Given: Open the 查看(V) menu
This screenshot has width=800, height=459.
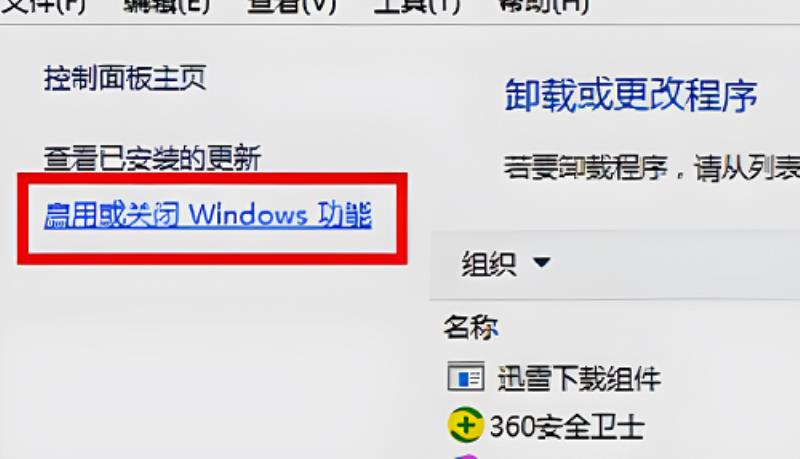Looking at the screenshot, I should [291, 6].
